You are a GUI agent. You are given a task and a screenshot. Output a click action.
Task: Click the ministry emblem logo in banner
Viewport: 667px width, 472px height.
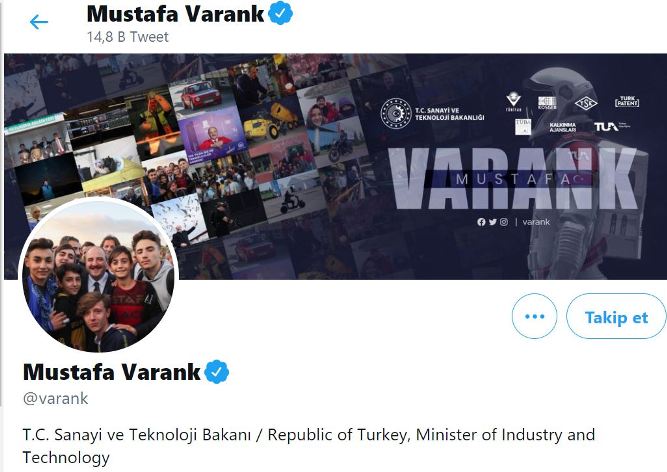tap(396, 113)
